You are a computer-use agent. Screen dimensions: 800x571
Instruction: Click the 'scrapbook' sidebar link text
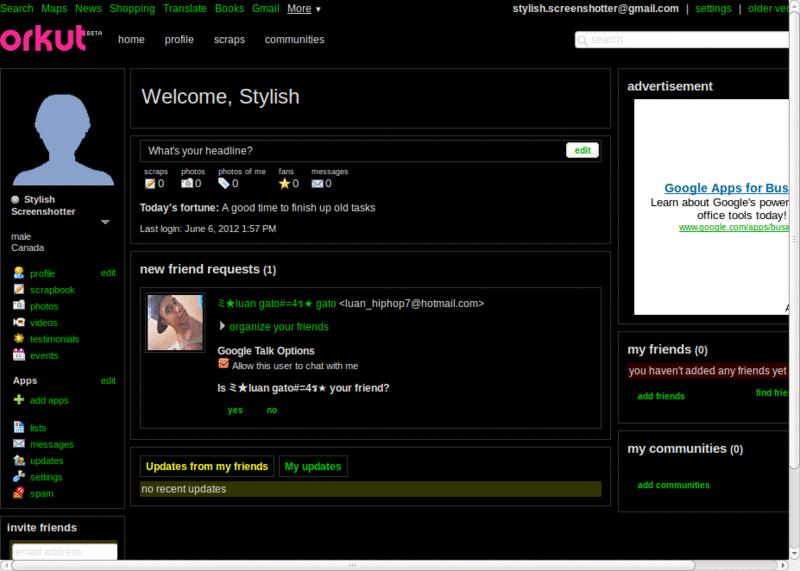point(52,290)
